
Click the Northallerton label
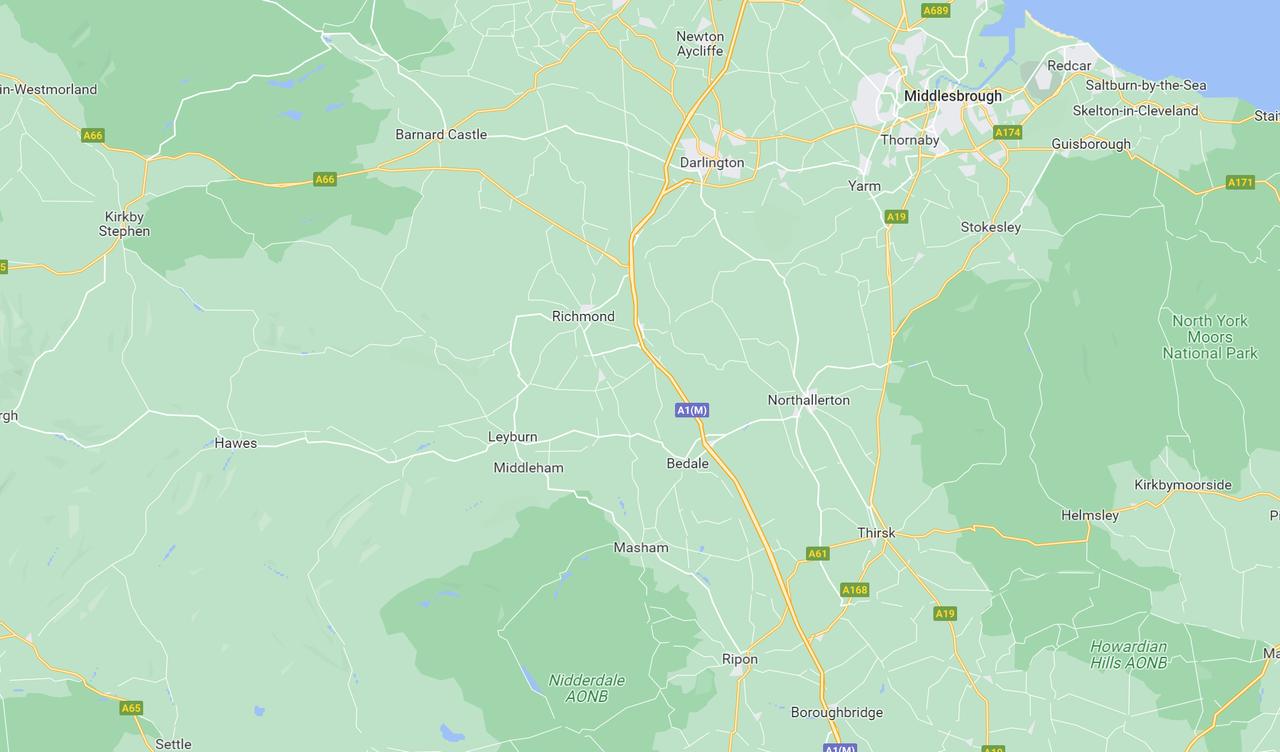[809, 400]
